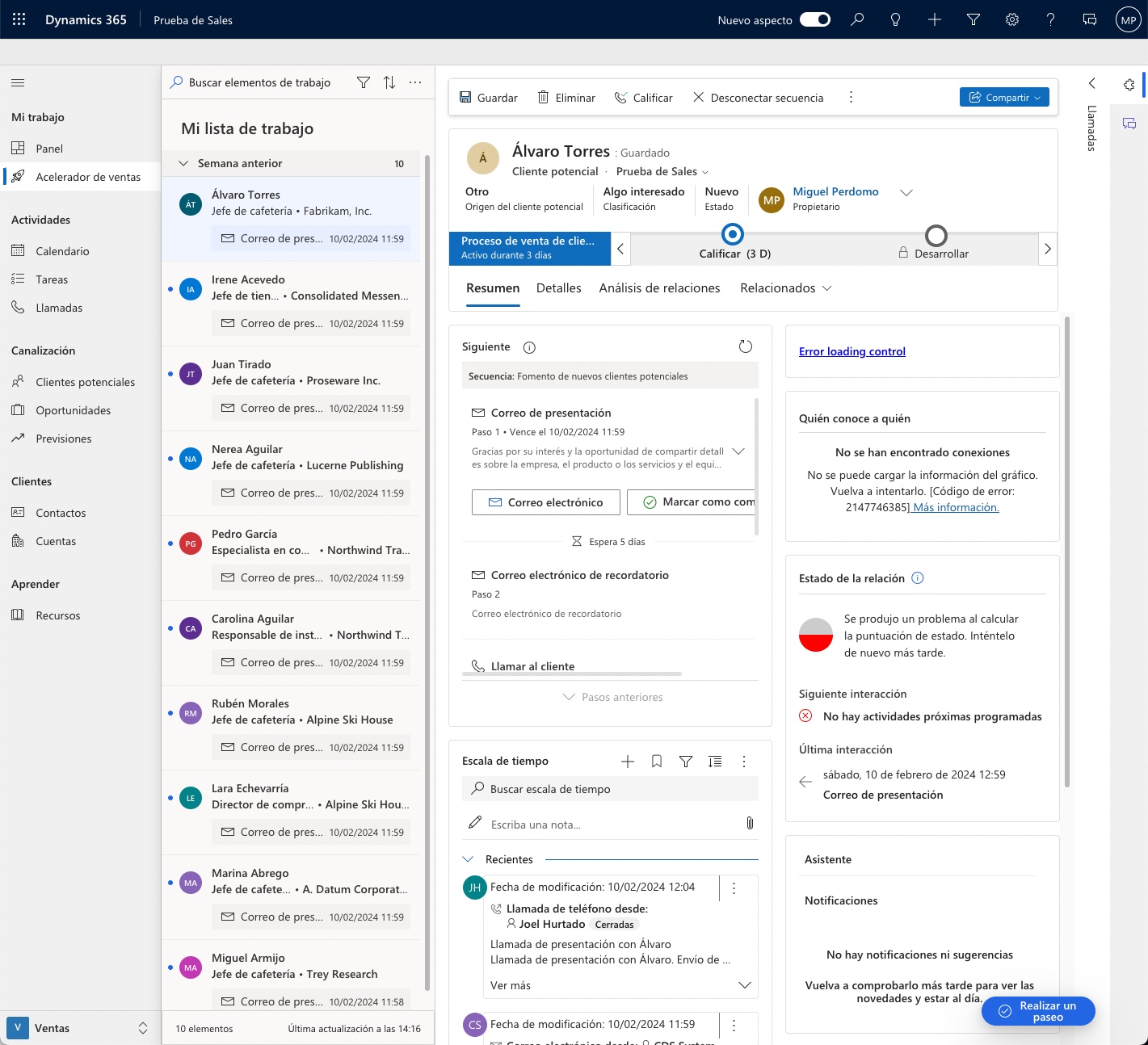Select the Resumen tab
Screen dimensions: 1148x1045
(x=493, y=288)
